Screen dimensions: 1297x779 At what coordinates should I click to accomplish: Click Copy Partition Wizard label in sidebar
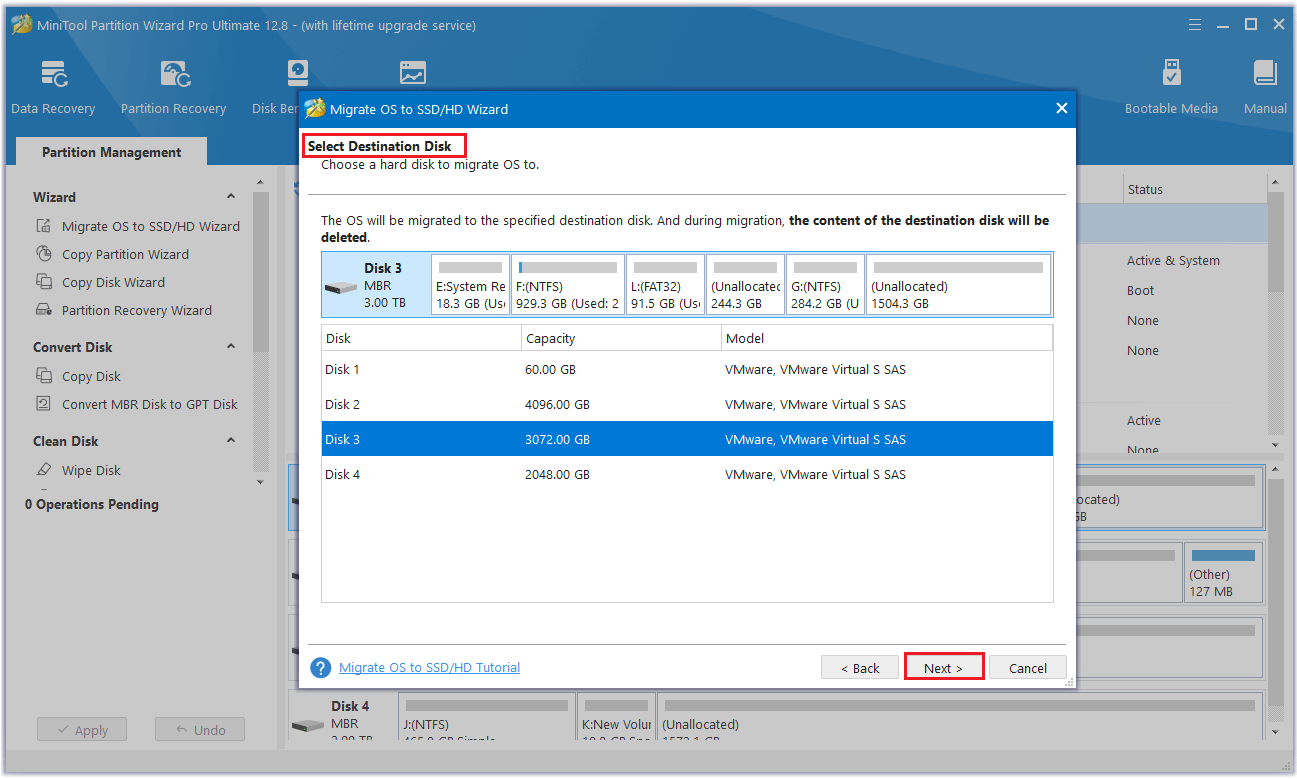(125, 254)
